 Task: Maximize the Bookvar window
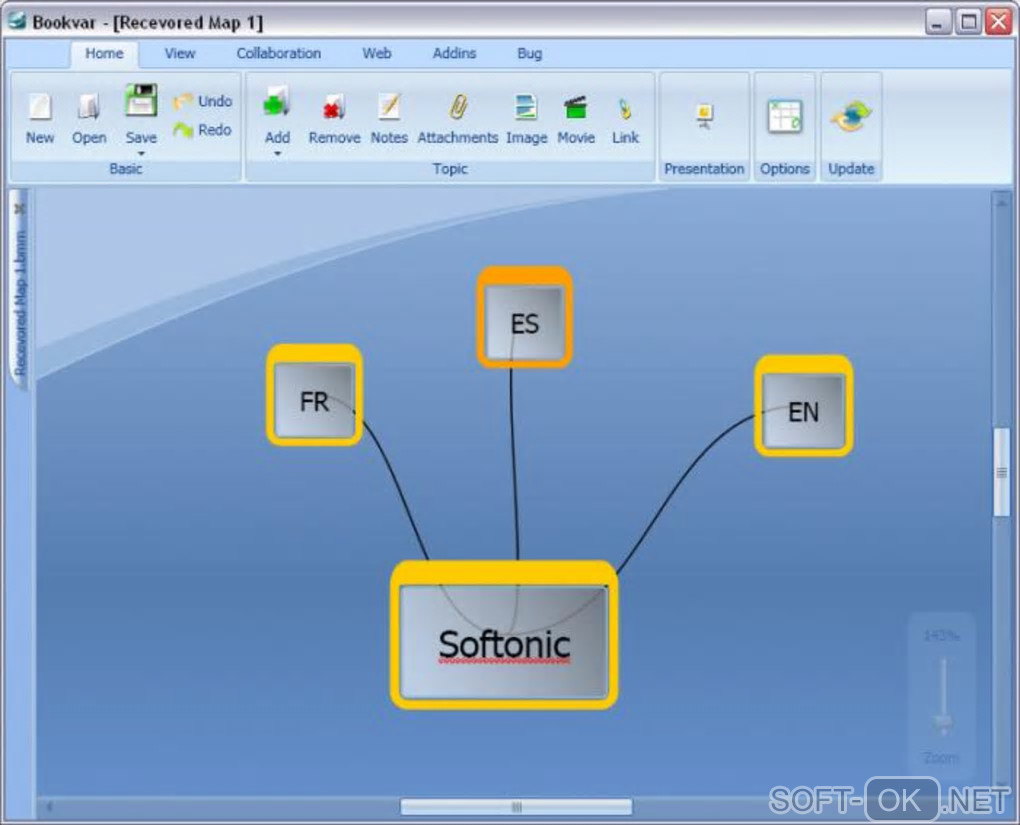(x=968, y=22)
